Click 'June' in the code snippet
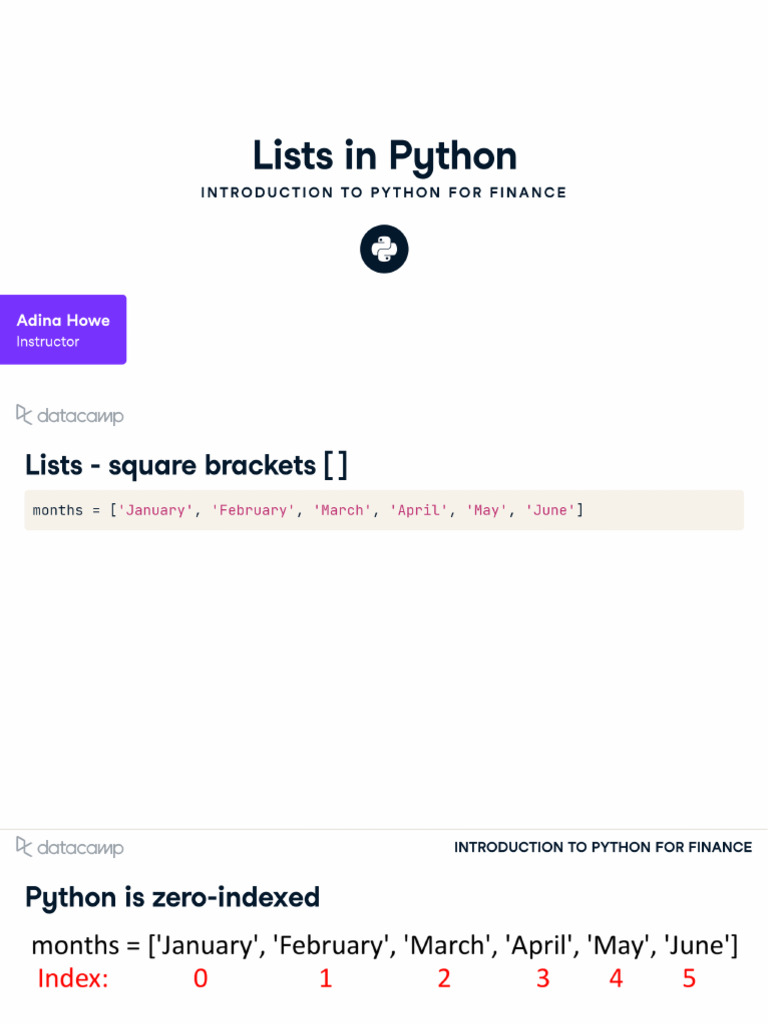Viewport: 768px width, 1024px height. pyautogui.click(x=550, y=510)
